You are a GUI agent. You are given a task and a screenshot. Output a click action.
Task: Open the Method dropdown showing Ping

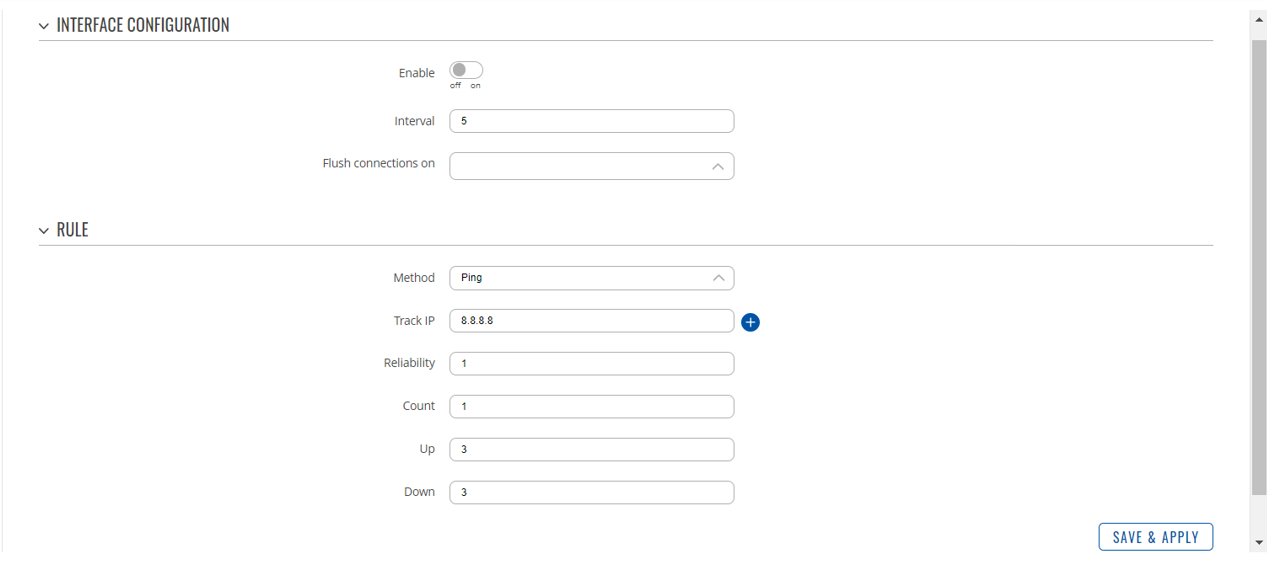[x=592, y=278]
